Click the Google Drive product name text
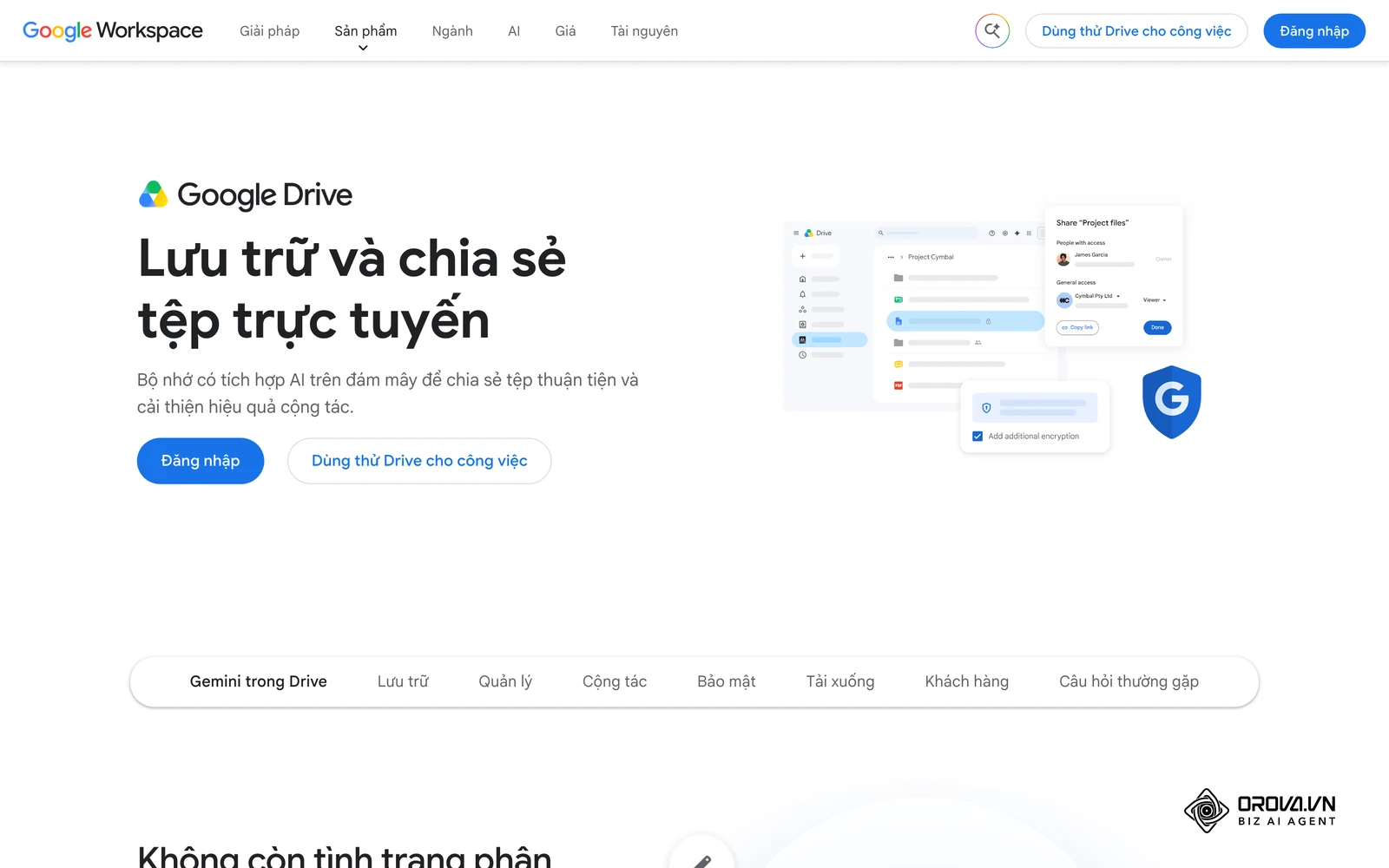This screenshot has width=1389, height=868. [265, 195]
